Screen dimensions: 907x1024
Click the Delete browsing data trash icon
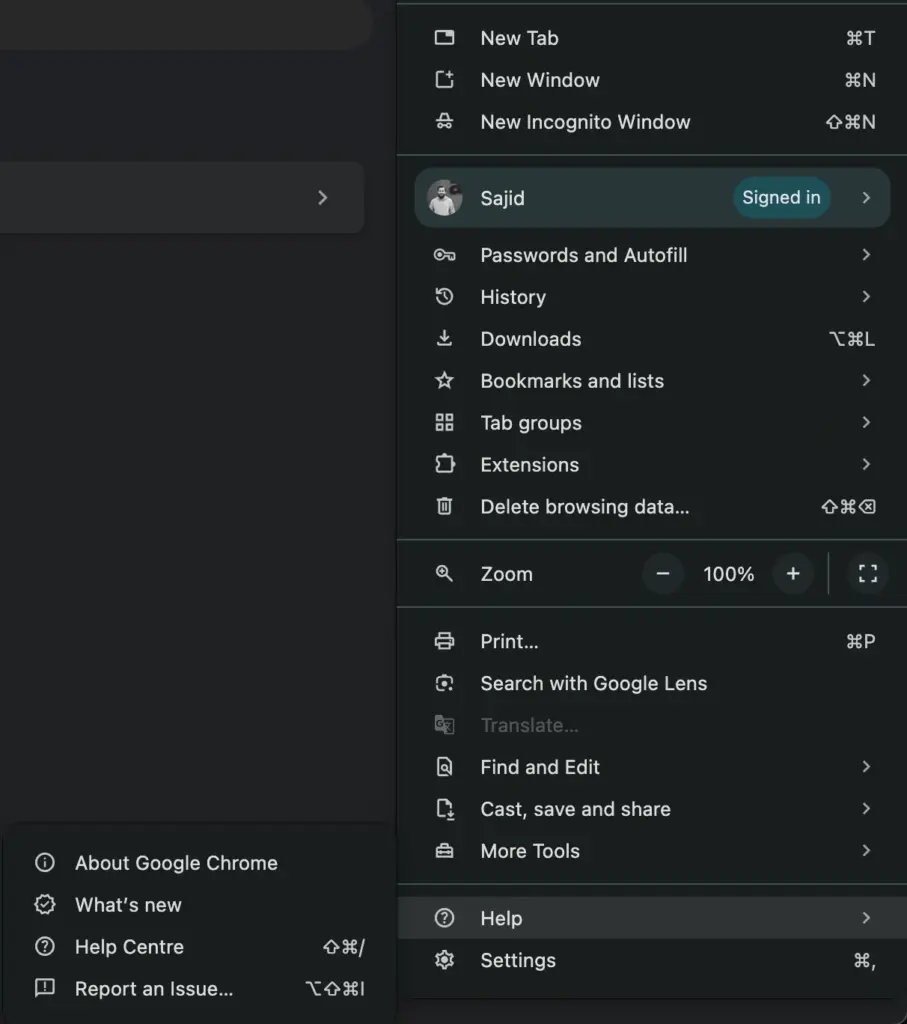pyautogui.click(x=445, y=507)
